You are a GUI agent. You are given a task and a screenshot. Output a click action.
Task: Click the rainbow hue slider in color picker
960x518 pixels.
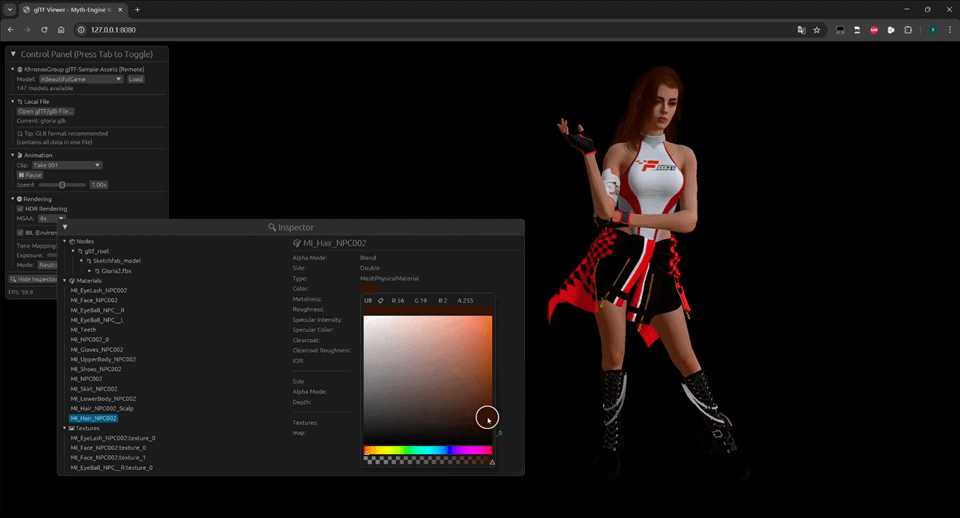point(427,451)
